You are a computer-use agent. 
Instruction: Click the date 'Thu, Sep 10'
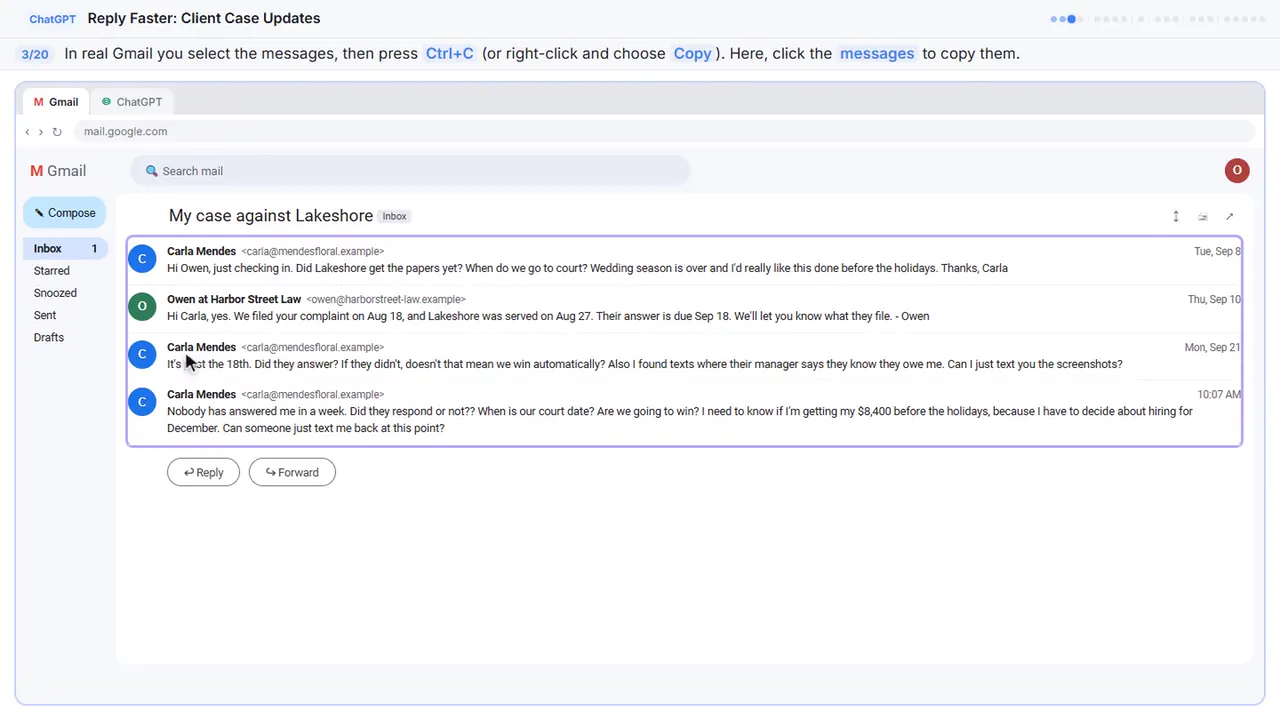click(x=1214, y=300)
